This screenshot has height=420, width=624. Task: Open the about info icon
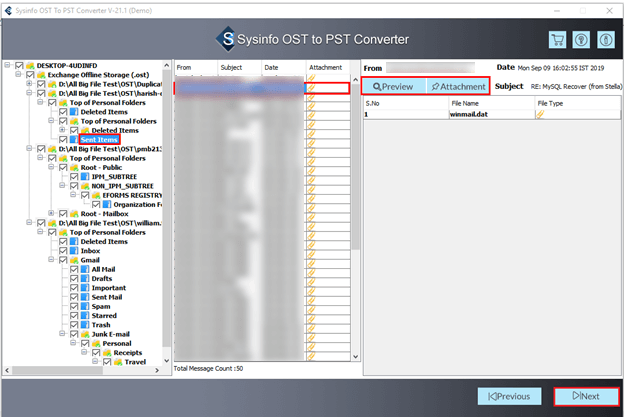point(606,40)
